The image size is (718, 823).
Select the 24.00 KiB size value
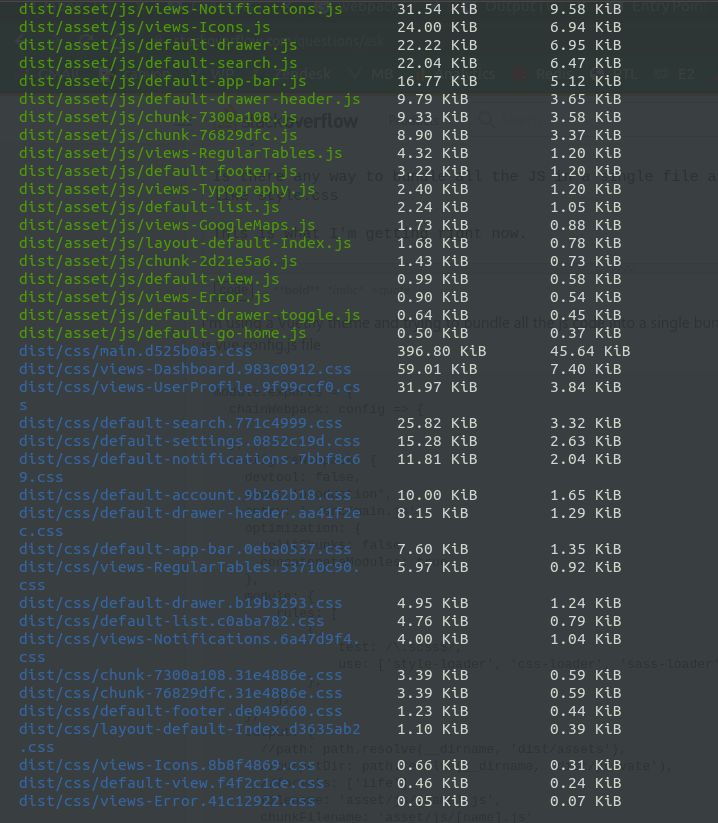pyautogui.click(x=437, y=27)
